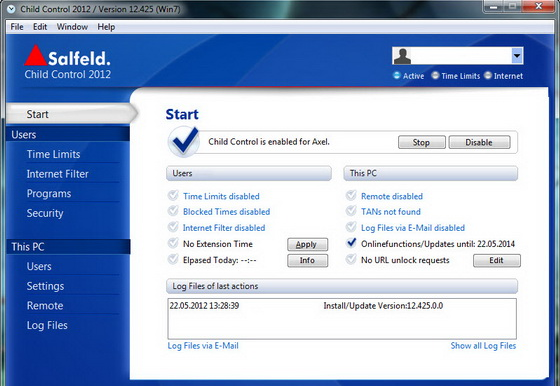Click the Stop button
This screenshot has height=386, width=560.
[x=422, y=142]
